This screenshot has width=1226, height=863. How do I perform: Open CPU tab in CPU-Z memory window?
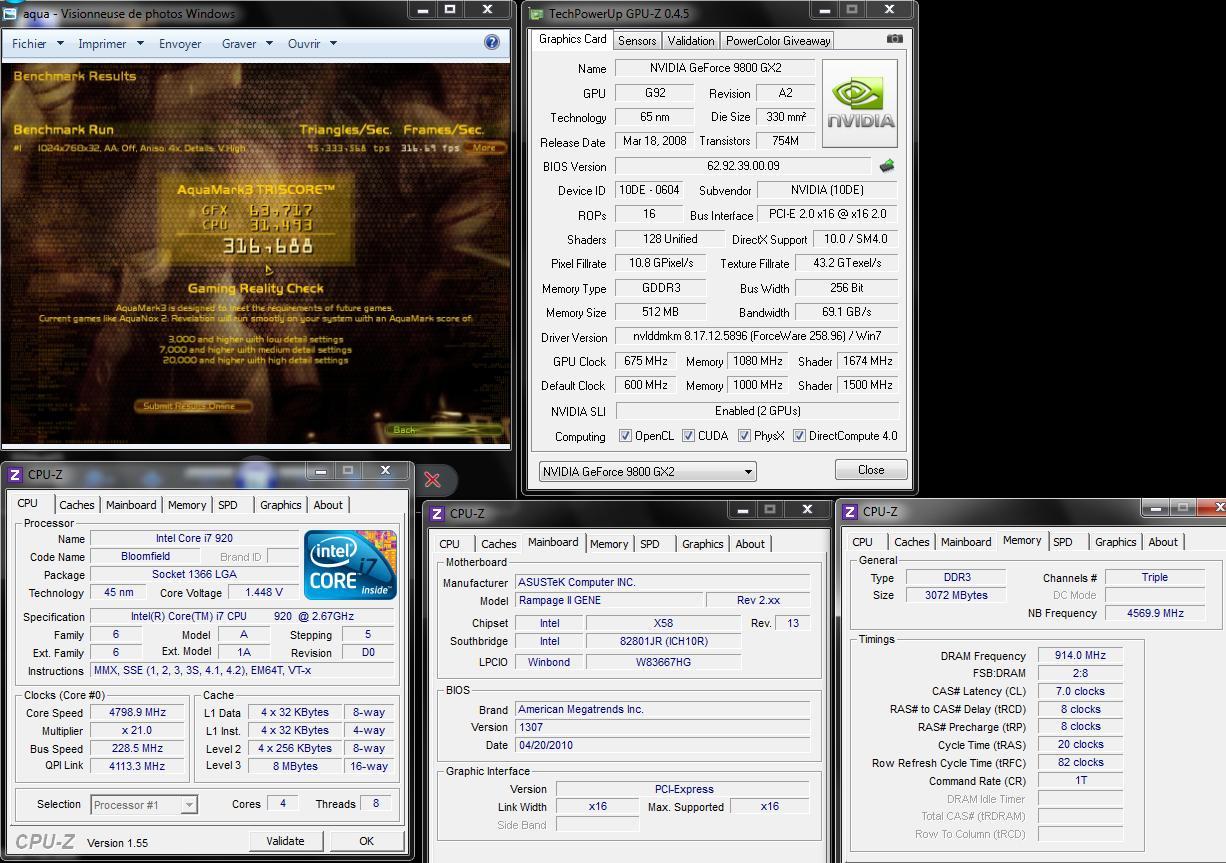click(862, 542)
